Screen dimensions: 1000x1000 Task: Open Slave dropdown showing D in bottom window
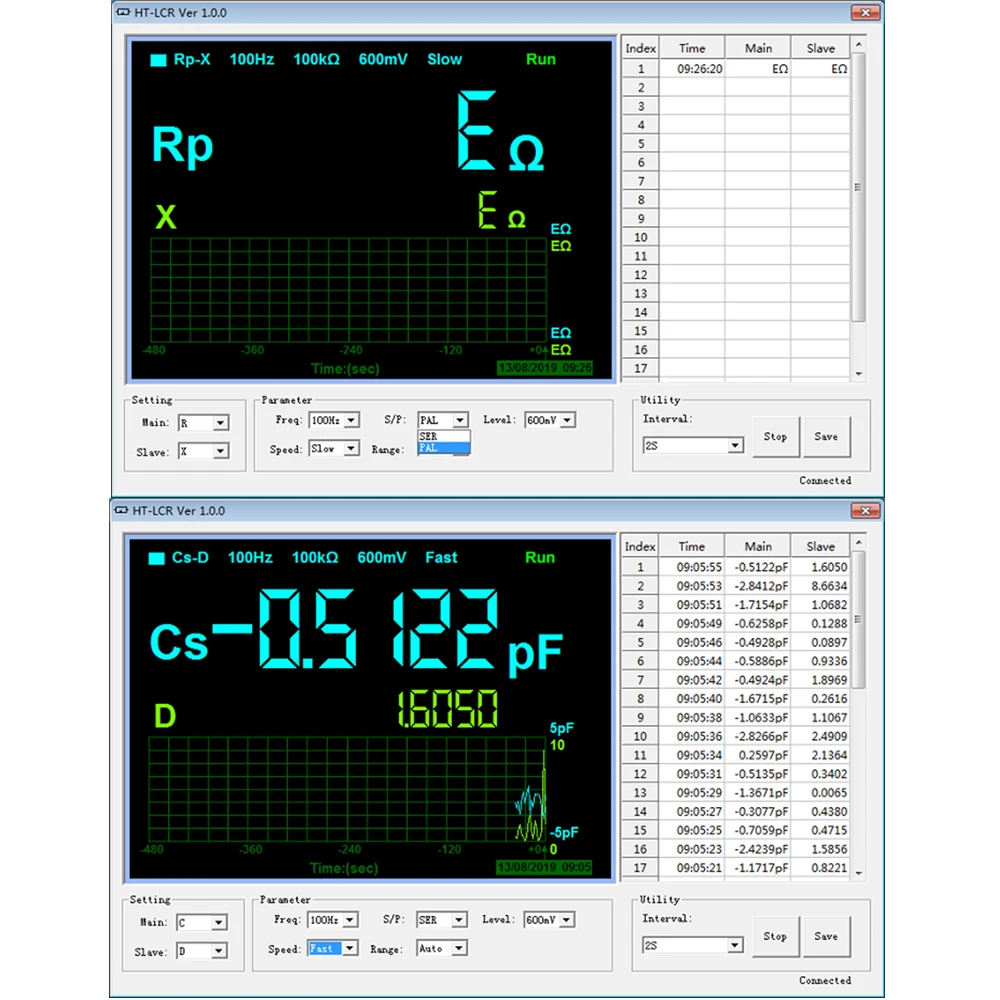(202, 952)
